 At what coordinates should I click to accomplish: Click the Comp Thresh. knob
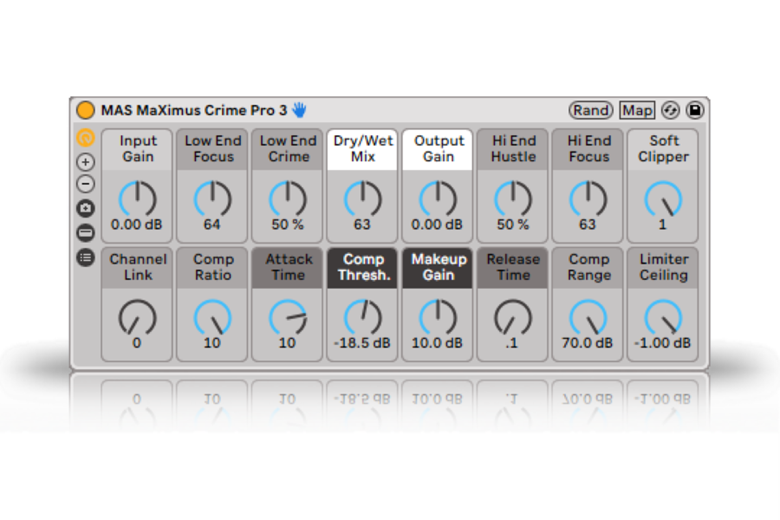pos(363,317)
